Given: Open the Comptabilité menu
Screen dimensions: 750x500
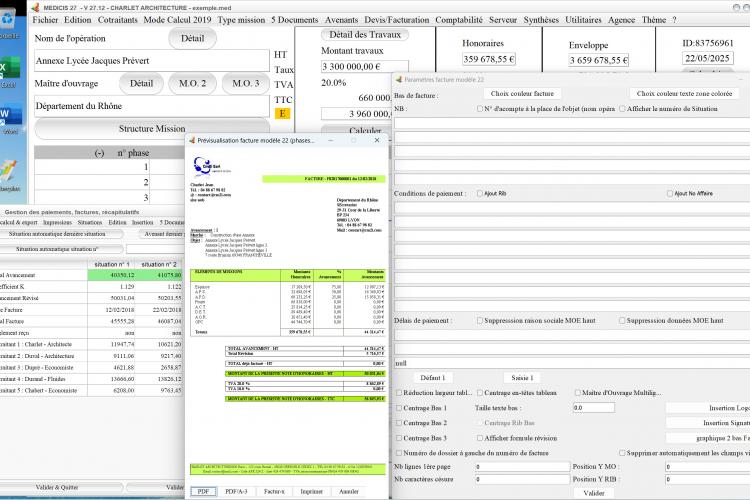Looking at the screenshot, I should (x=459, y=20).
